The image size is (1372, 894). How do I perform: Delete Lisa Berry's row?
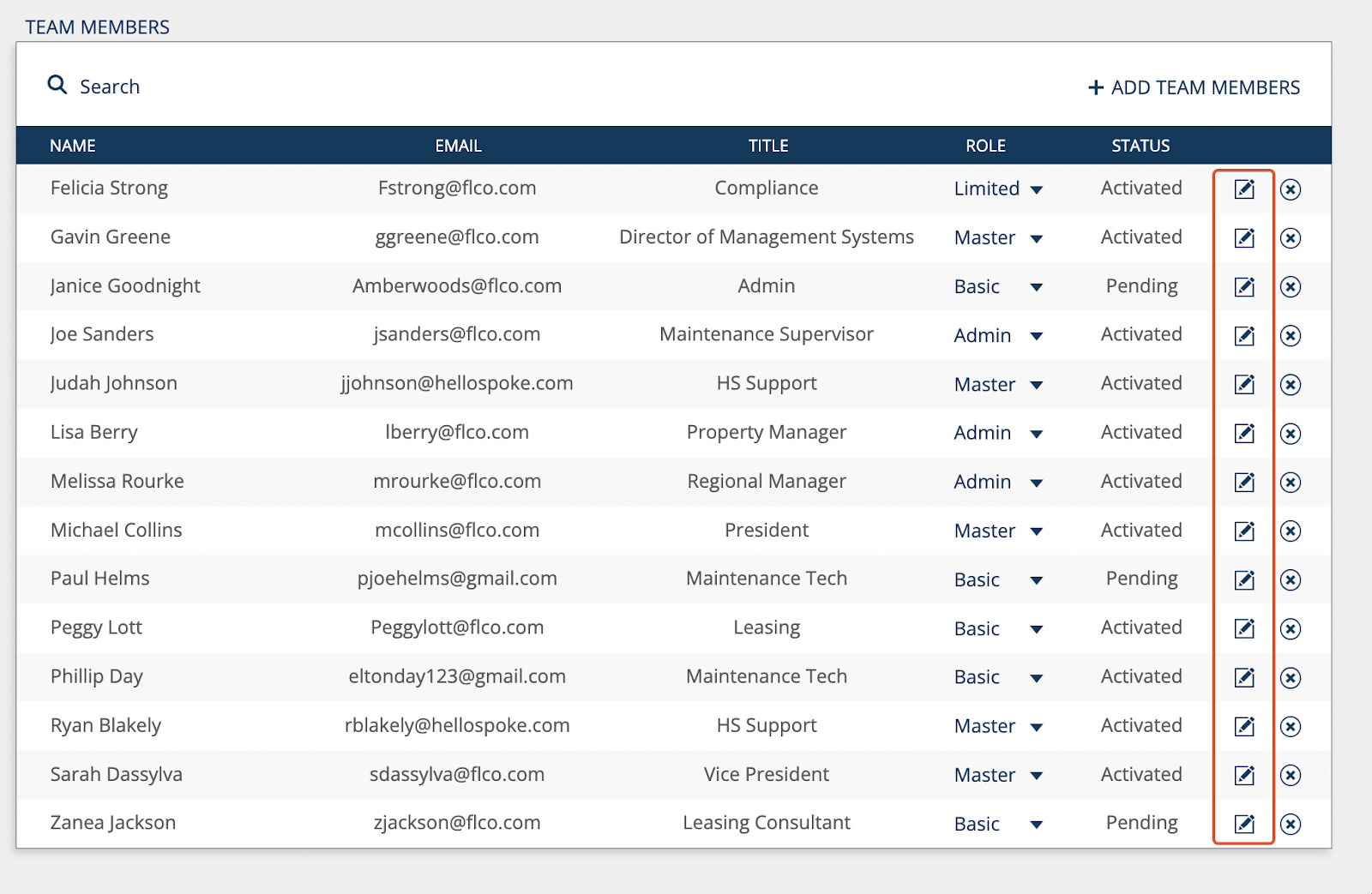[x=1291, y=433]
